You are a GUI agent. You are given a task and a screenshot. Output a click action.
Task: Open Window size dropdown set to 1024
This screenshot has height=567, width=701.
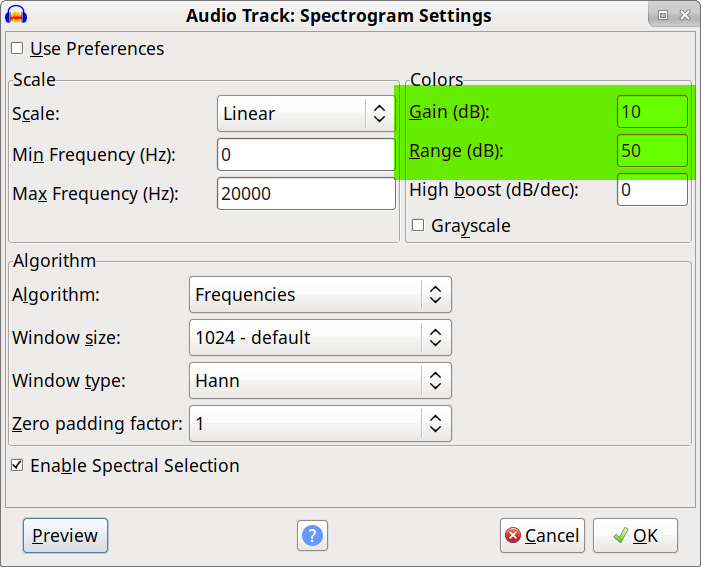320,337
